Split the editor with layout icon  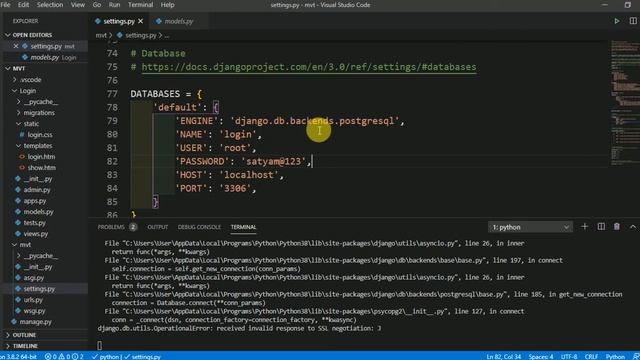(633, 21)
